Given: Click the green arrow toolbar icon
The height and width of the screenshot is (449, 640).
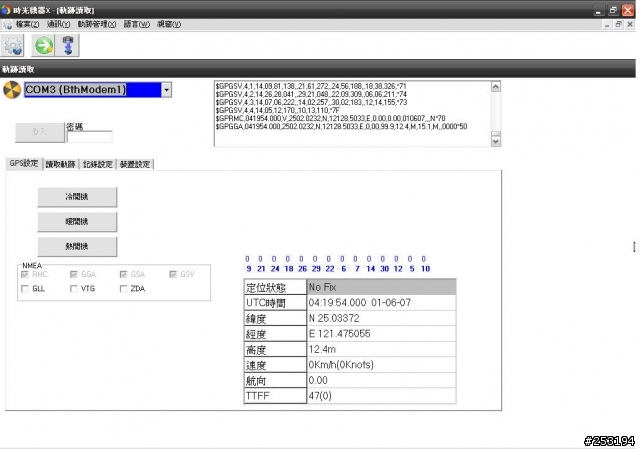Looking at the screenshot, I should point(44,45).
